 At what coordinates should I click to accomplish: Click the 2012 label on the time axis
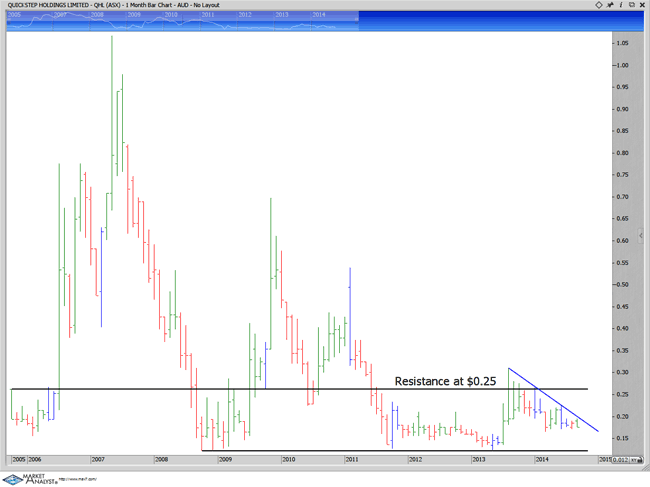point(415,459)
